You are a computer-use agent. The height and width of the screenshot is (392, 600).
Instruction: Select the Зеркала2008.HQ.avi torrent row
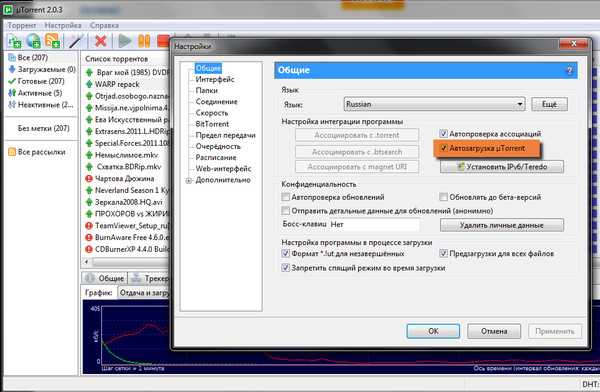coord(126,202)
